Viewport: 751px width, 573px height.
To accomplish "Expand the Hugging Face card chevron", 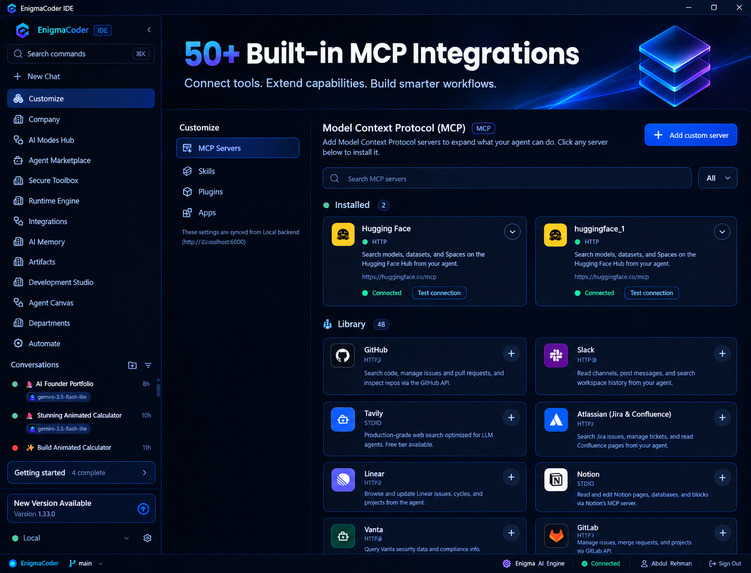I will (x=512, y=232).
